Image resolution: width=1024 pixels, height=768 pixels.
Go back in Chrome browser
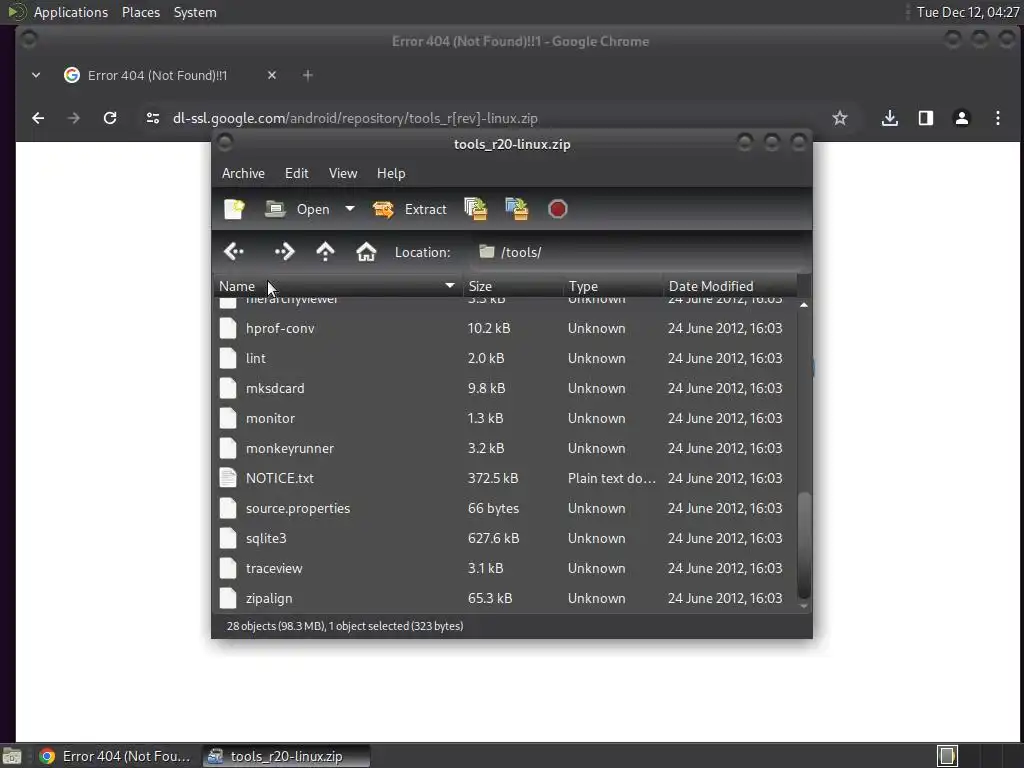point(38,118)
